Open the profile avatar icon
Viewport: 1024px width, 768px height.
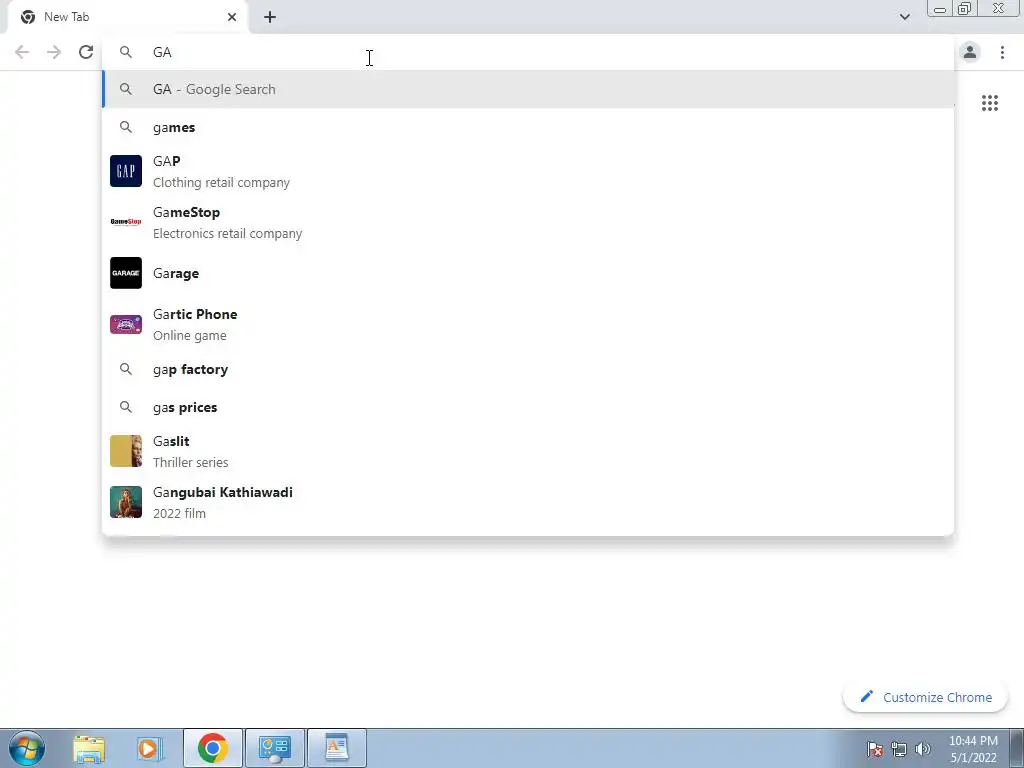tap(970, 52)
